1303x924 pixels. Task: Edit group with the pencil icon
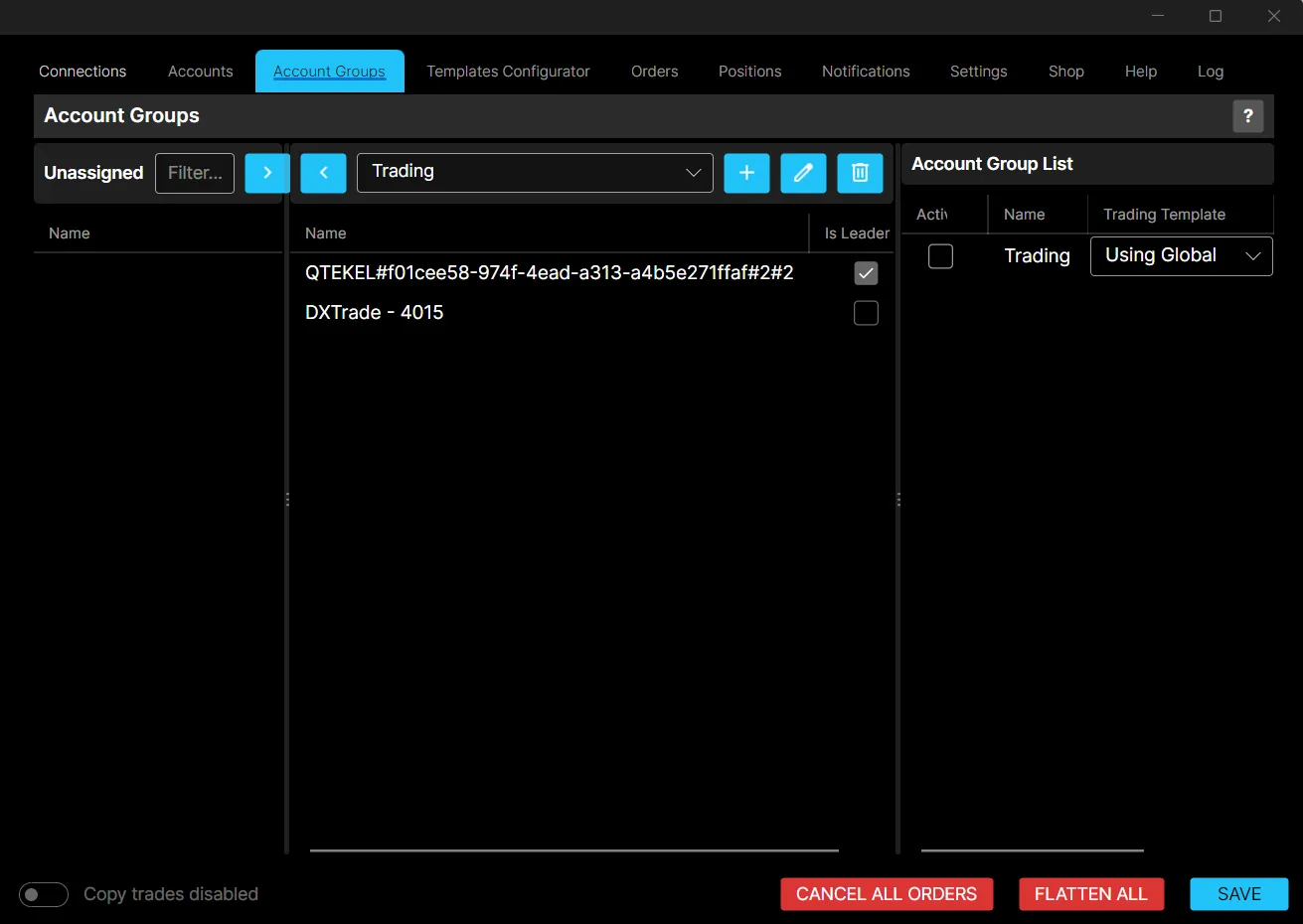coord(803,173)
